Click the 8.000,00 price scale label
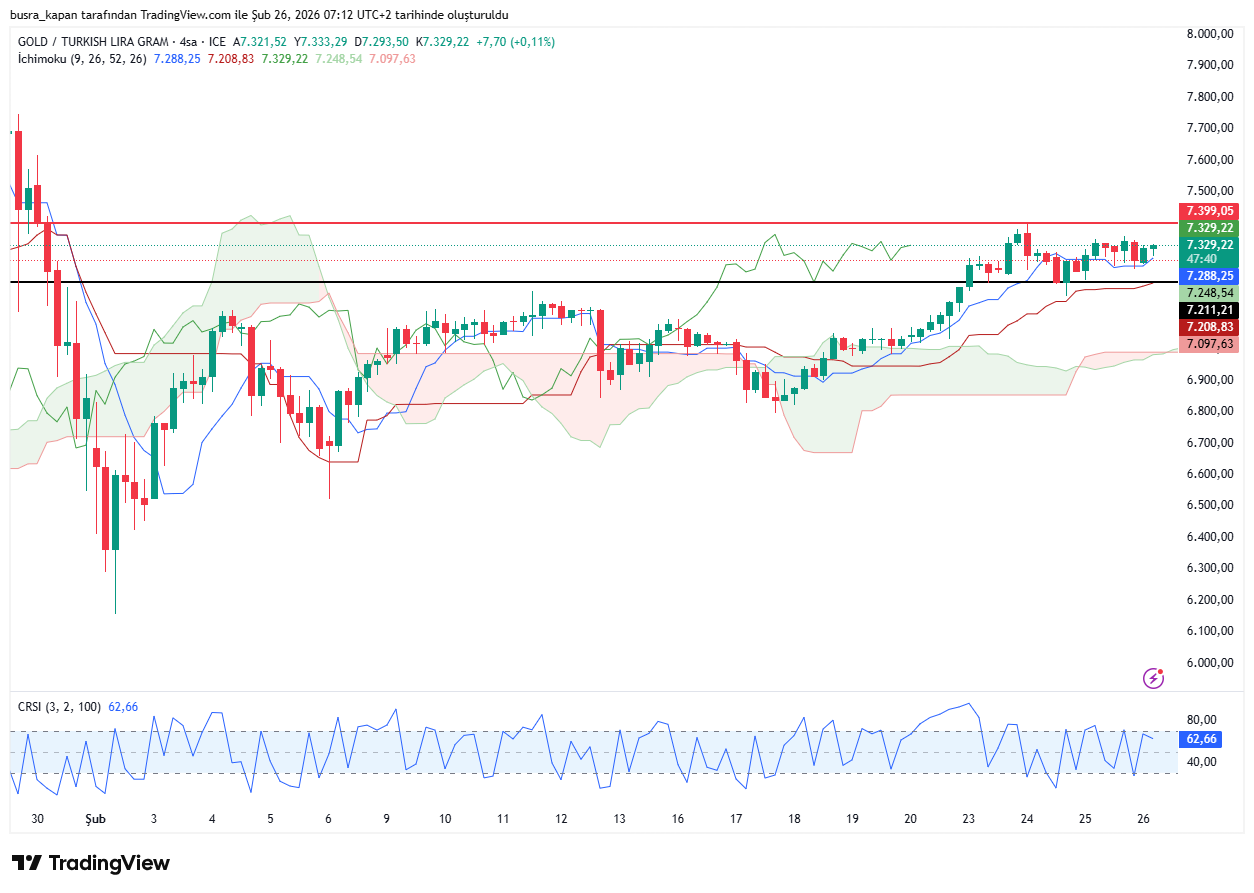 pos(1208,34)
